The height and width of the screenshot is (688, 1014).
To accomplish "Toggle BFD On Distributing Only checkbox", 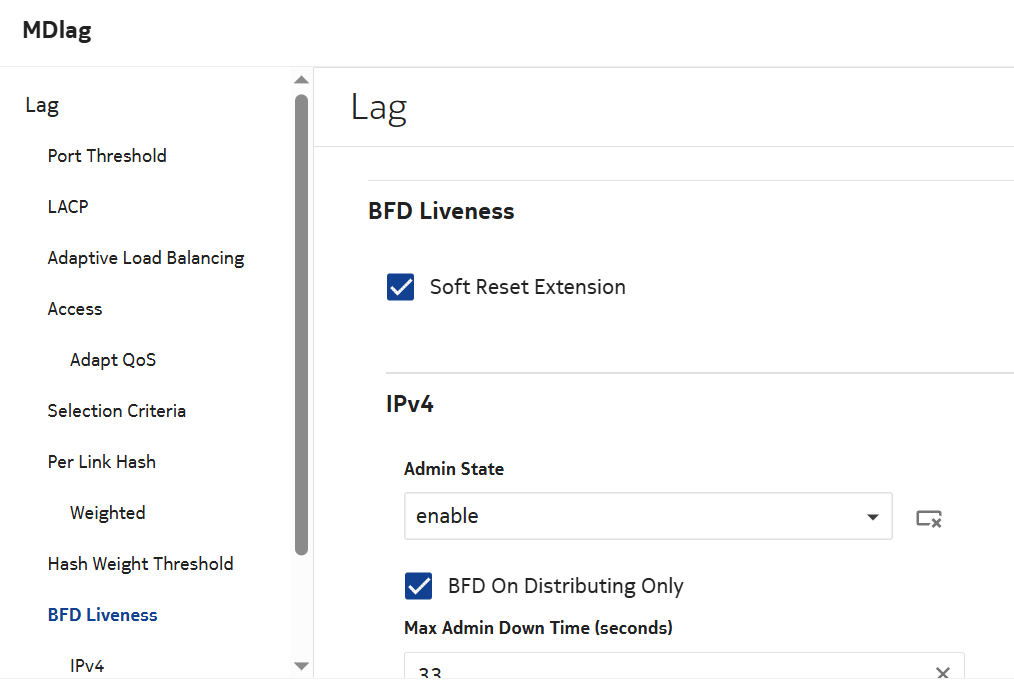I will (x=419, y=586).
